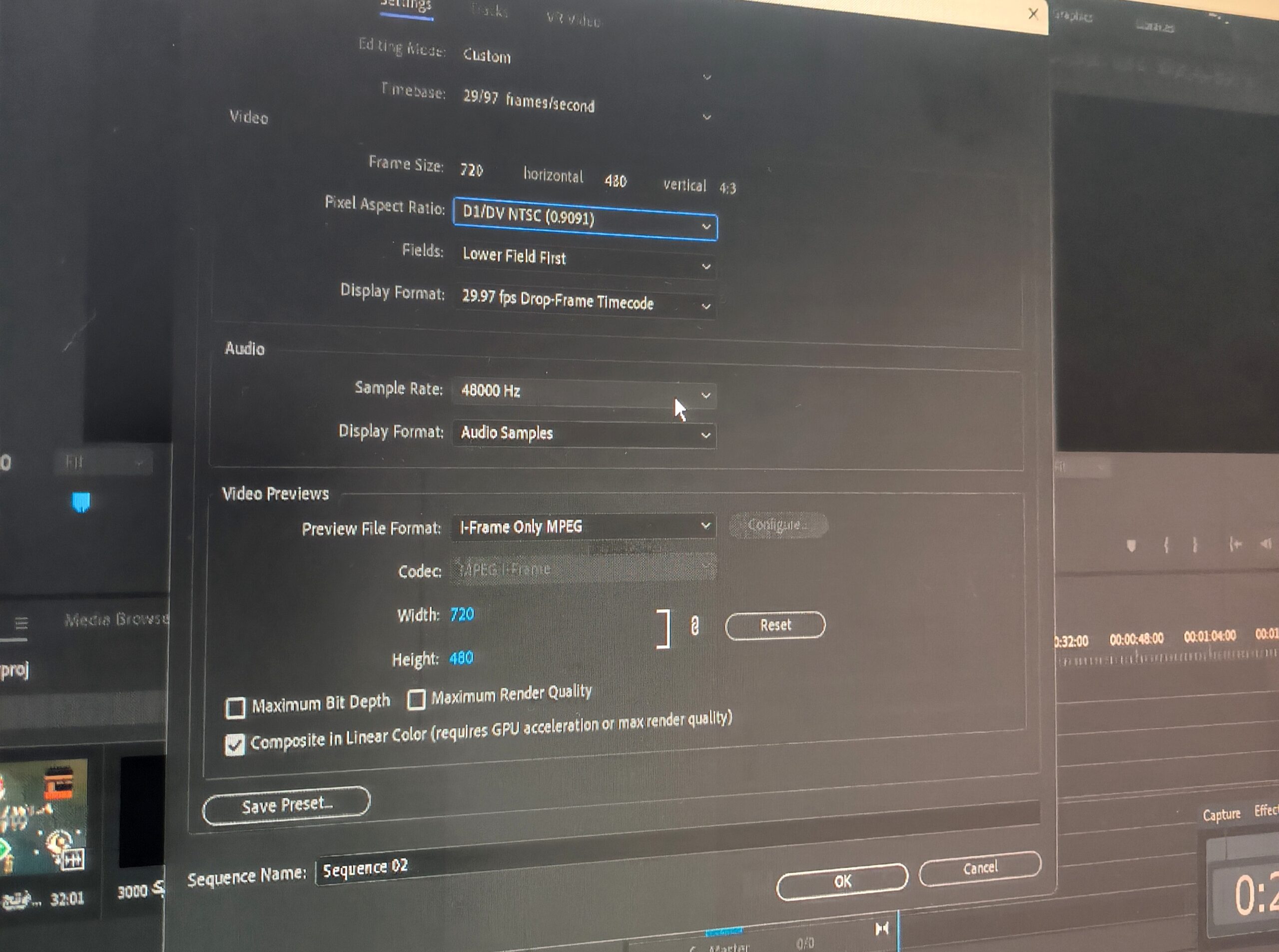This screenshot has width=1279, height=952.
Task: Click the Mark In bracket icon
Action: pos(1167,544)
